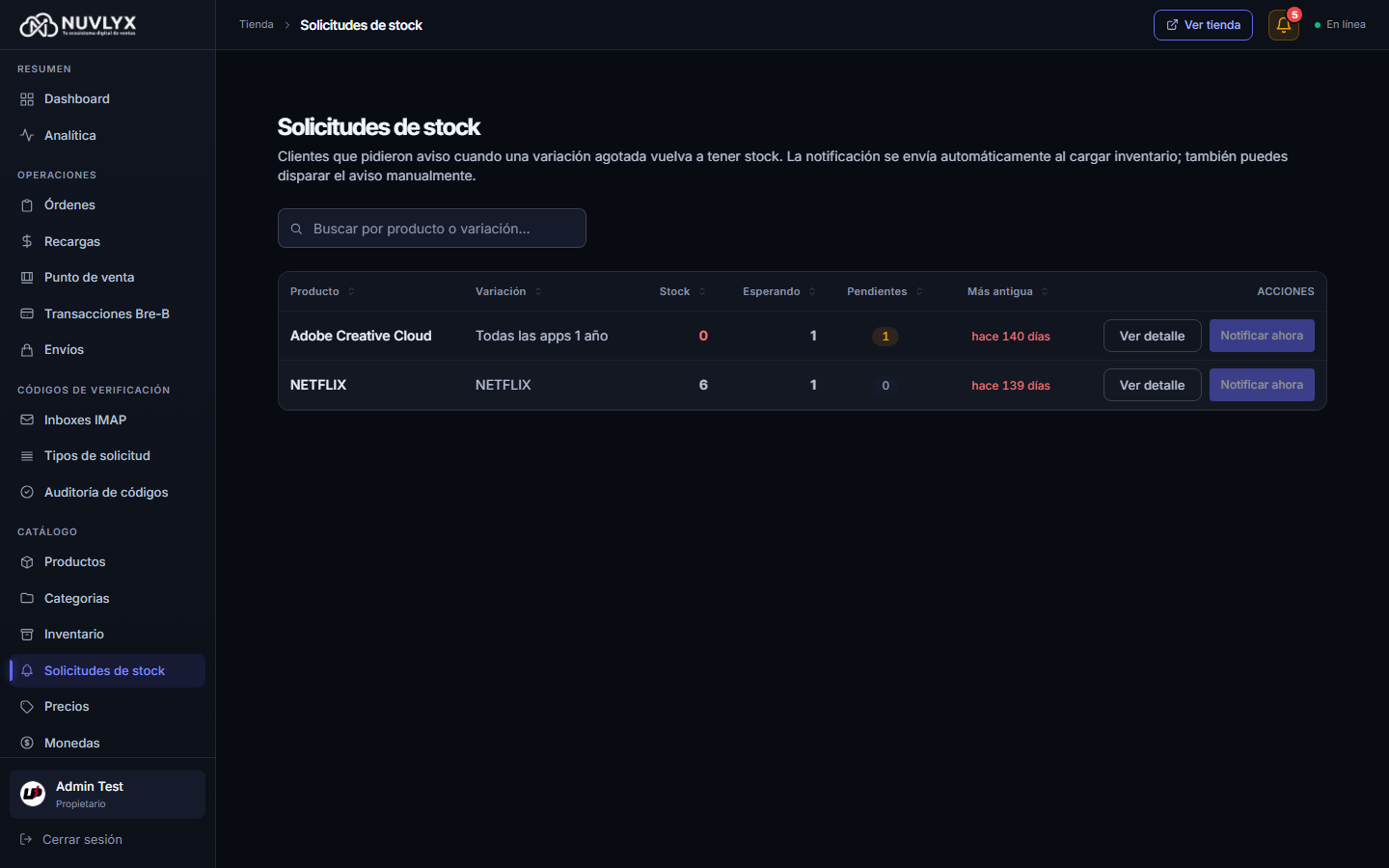Go to Solicitudes de stock menu item
The width and height of the screenshot is (1389, 868).
coord(107,670)
